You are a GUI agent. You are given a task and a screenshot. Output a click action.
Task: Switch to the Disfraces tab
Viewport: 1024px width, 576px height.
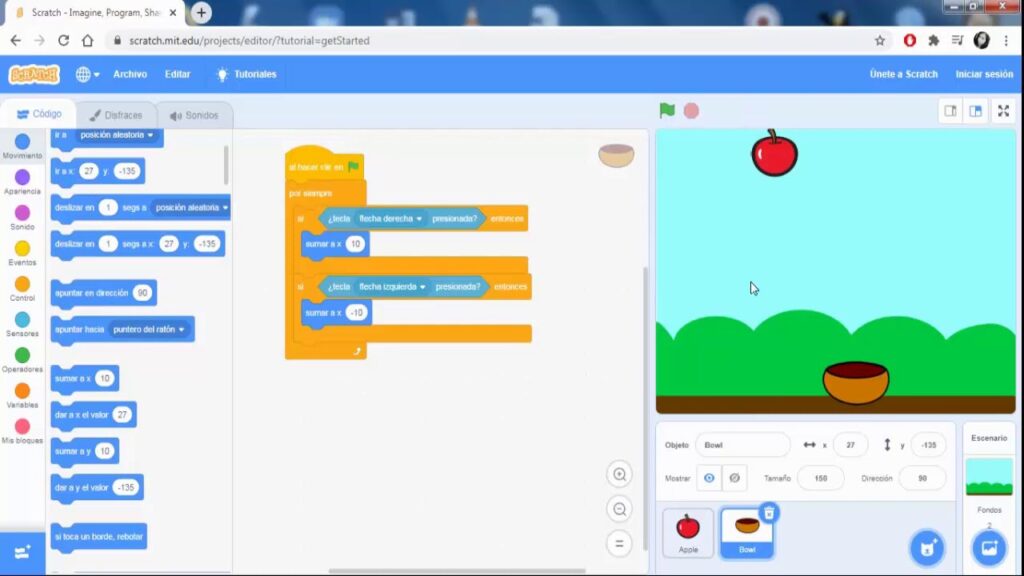(116, 115)
